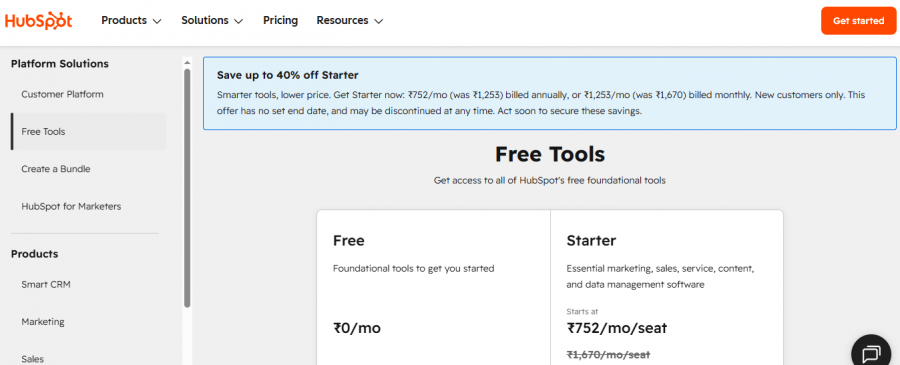Click the struck-through ₹1,670/mo/seat price
This screenshot has height=365, width=900.
608,355
